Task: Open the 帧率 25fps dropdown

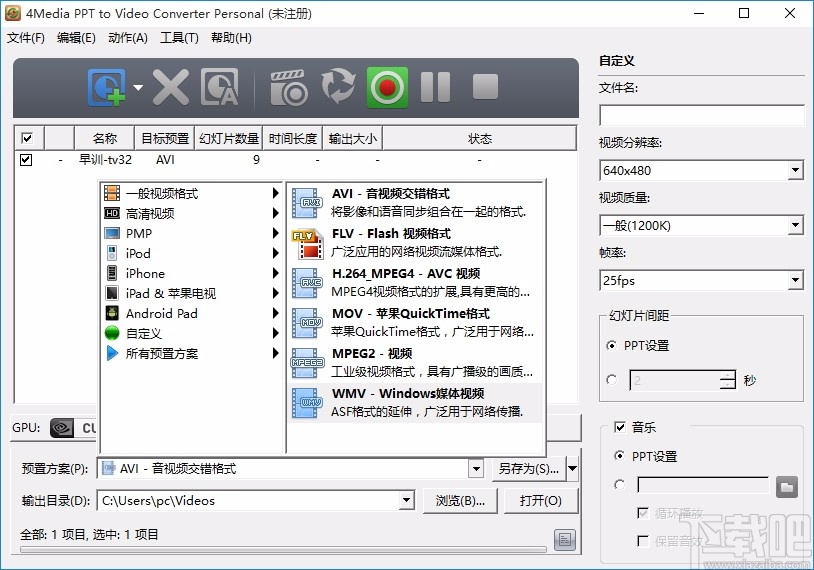Action: pyautogui.click(x=795, y=281)
